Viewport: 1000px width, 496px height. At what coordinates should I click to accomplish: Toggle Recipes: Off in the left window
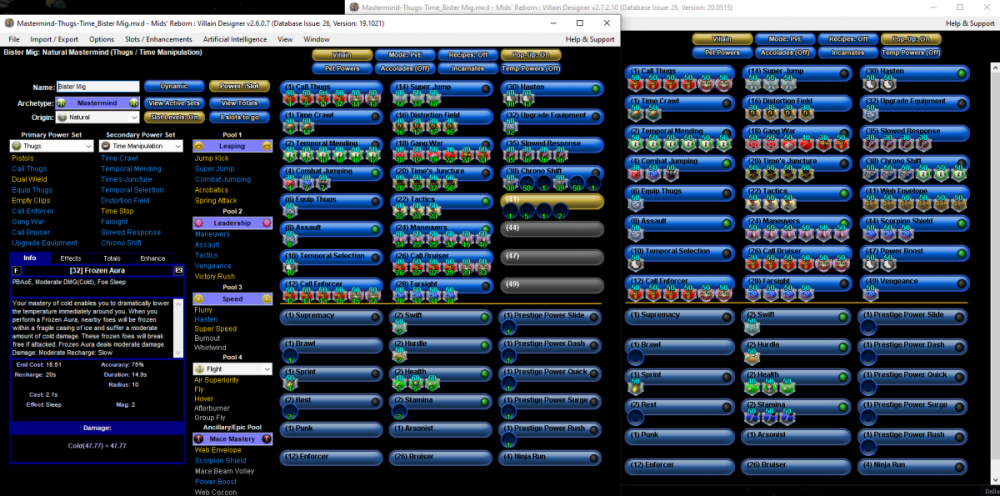click(x=467, y=55)
